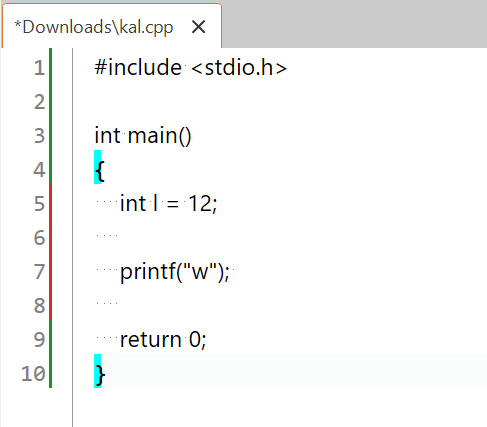Click on '<stdio.h>' header name
The width and height of the screenshot is (487, 427).
(x=239, y=67)
